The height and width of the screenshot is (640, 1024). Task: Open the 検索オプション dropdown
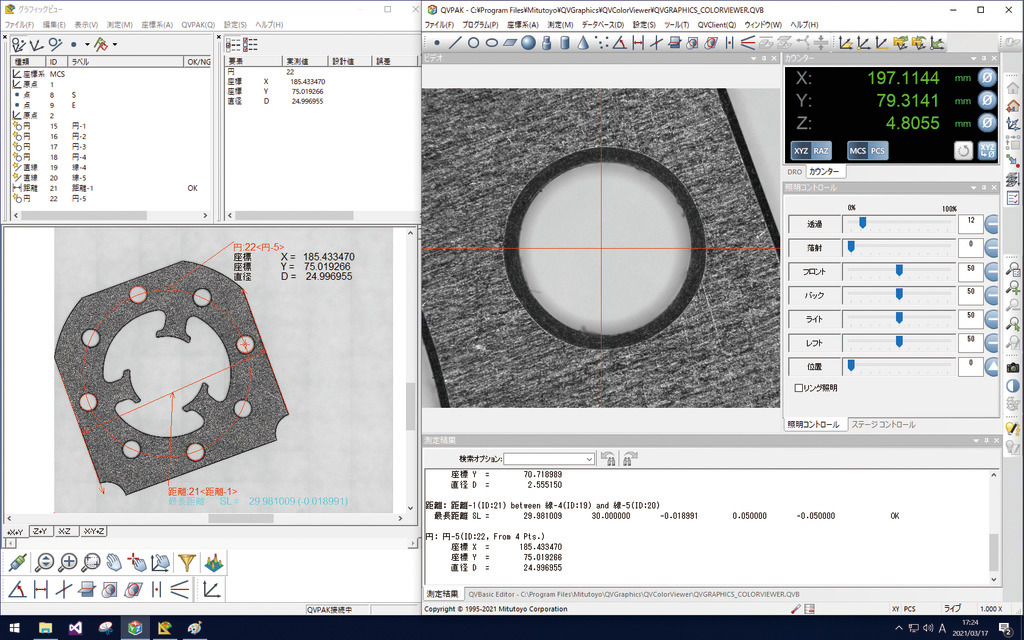(x=589, y=458)
